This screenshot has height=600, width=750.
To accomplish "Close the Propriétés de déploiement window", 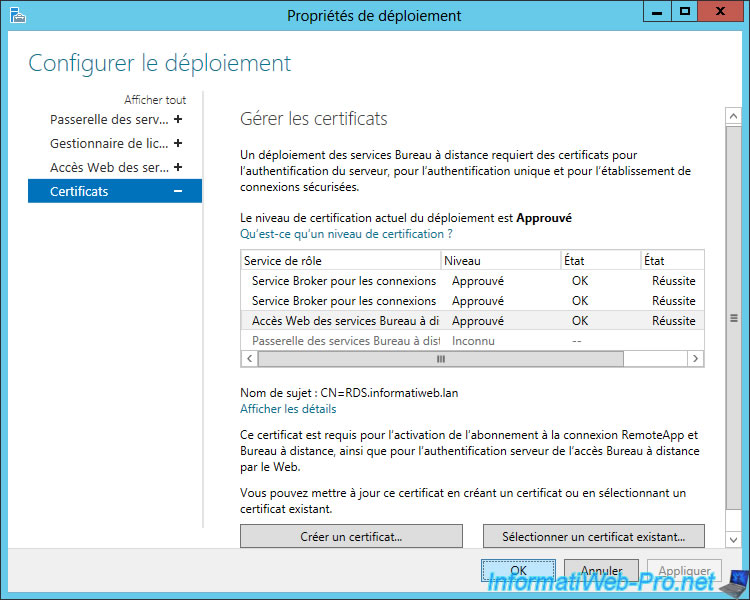I will [x=720, y=11].
